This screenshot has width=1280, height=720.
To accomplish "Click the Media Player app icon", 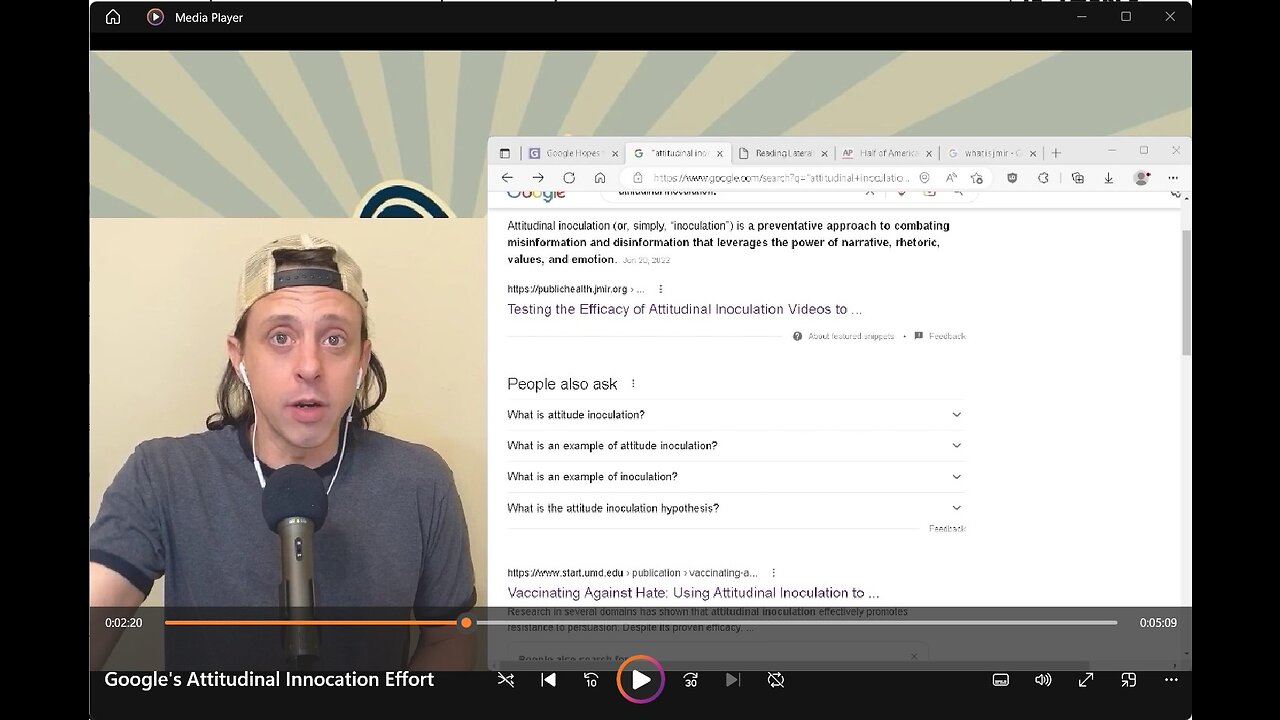I will click(x=155, y=17).
